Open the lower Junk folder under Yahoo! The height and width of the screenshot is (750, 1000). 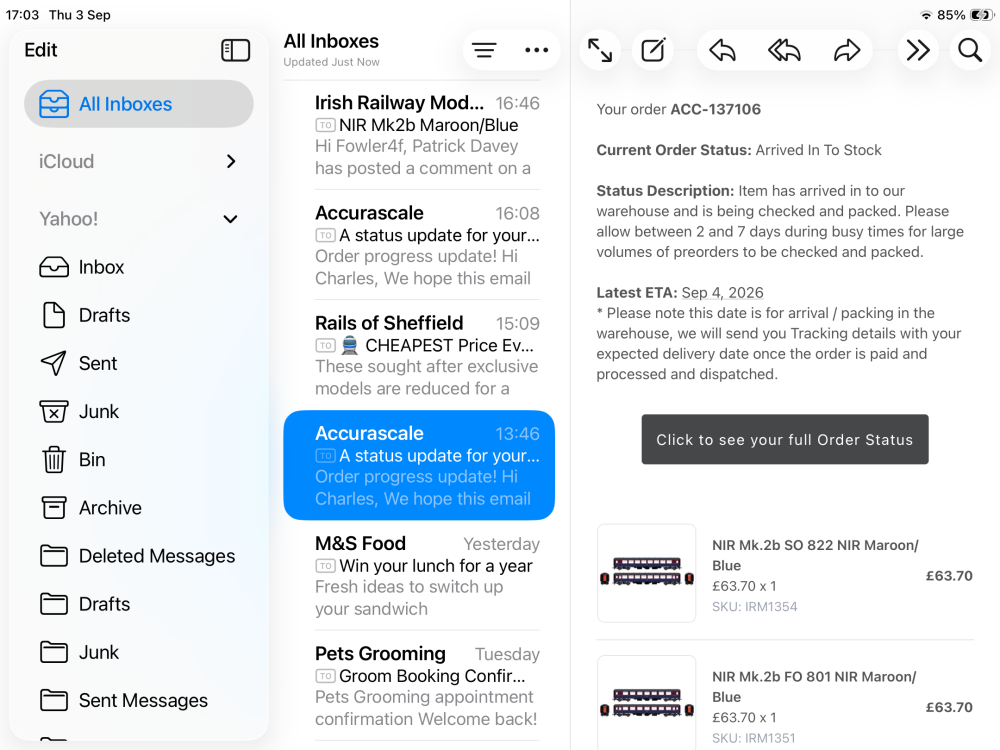pos(138,652)
